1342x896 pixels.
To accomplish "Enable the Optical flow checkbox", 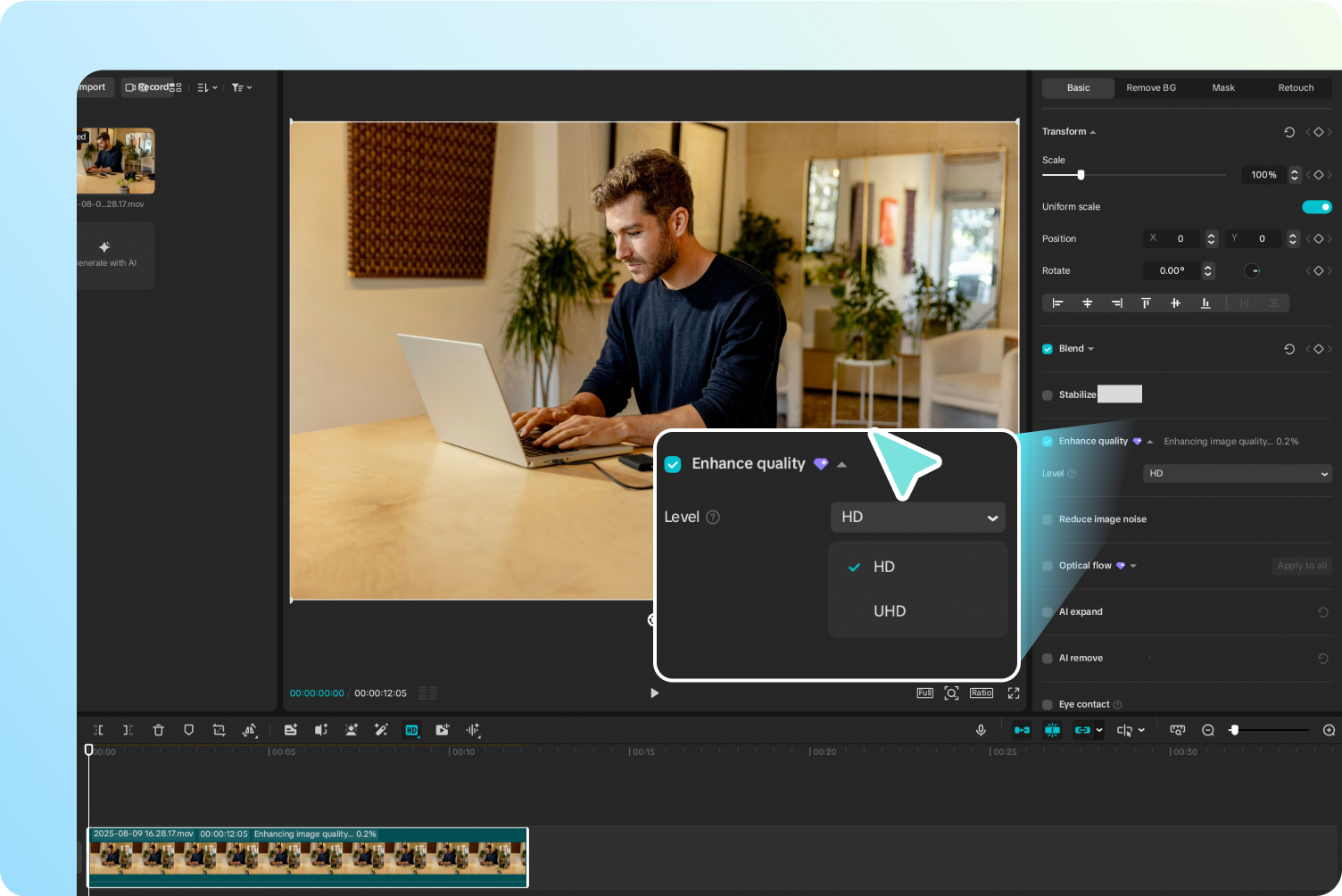I will [x=1048, y=566].
